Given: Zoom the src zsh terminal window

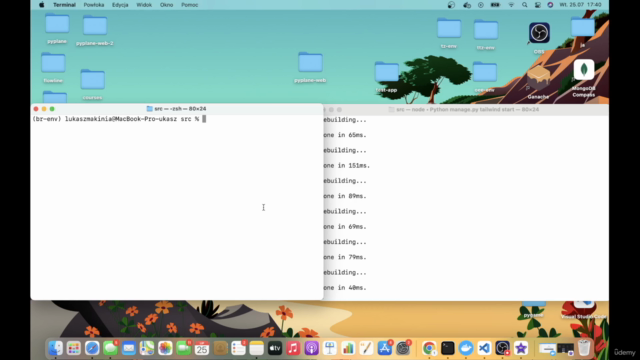Looking at the screenshot, I should pyautogui.click(x=52, y=109).
